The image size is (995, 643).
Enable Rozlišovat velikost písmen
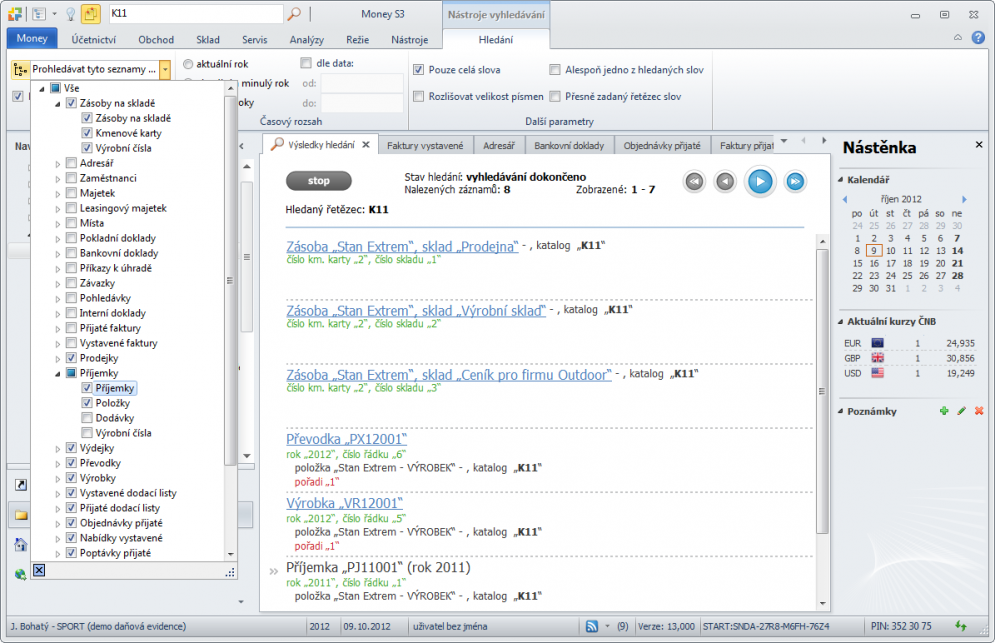pyautogui.click(x=418, y=96)
